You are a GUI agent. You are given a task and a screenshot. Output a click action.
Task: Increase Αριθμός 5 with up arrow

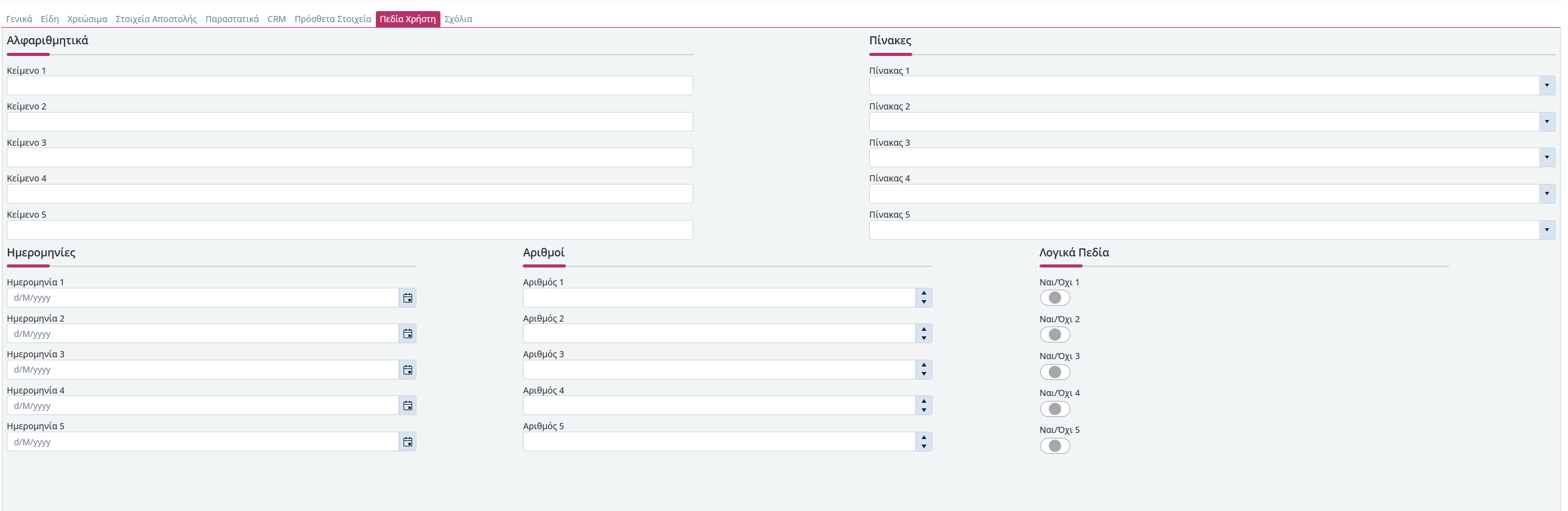point(923,438)
